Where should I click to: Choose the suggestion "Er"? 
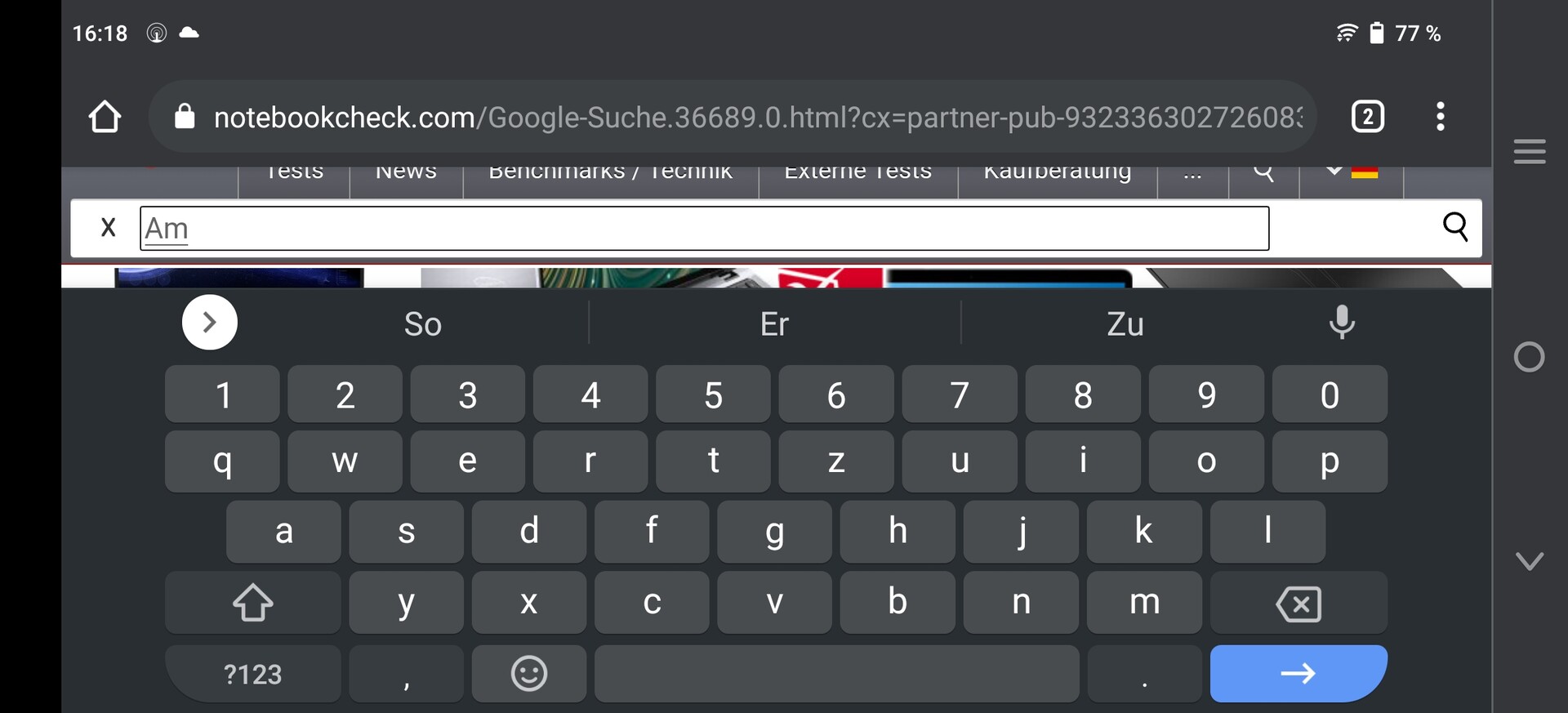(774, 324)
